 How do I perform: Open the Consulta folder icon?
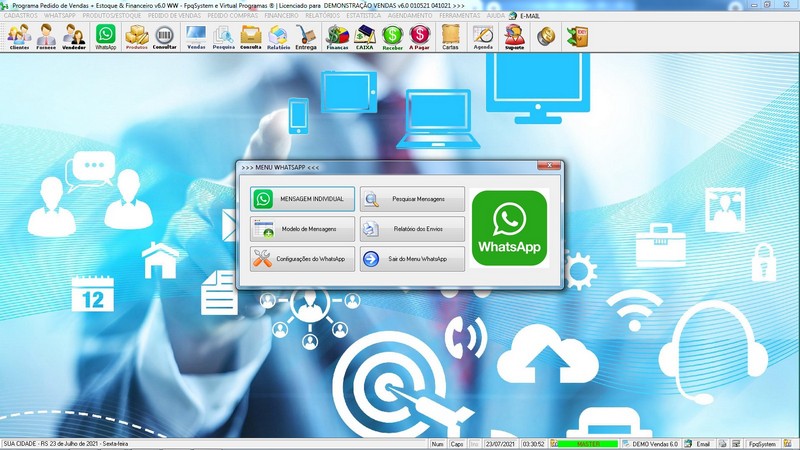click(251, 37)
